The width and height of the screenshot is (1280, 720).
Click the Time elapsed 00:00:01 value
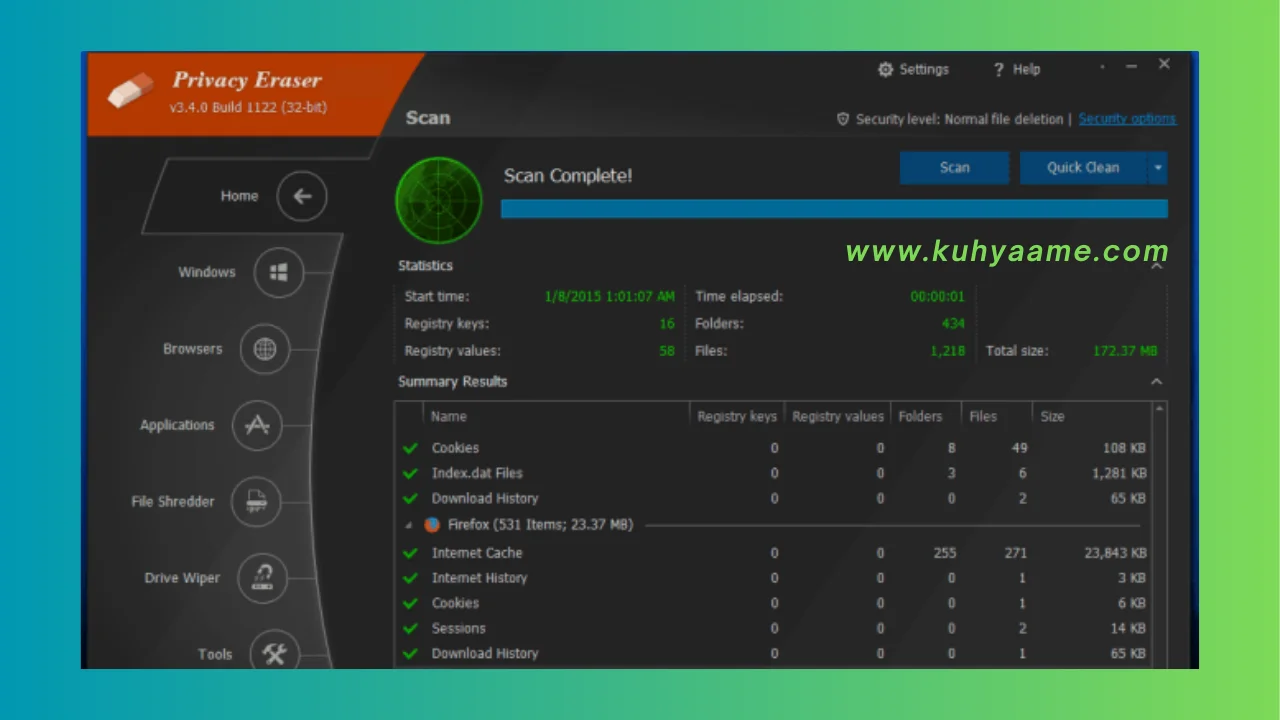937,297
